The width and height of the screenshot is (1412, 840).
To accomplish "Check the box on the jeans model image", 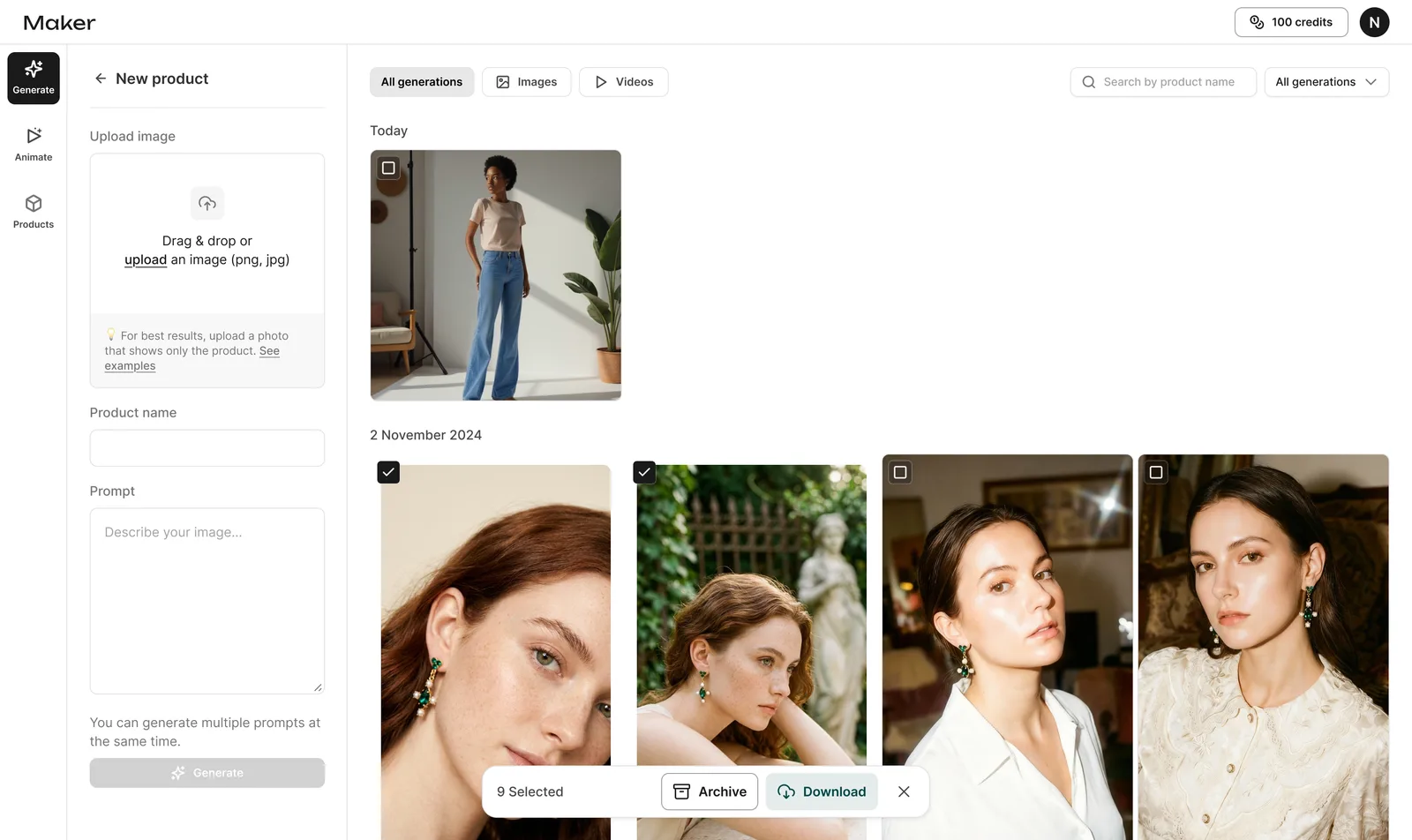I will tap(388, 168).
